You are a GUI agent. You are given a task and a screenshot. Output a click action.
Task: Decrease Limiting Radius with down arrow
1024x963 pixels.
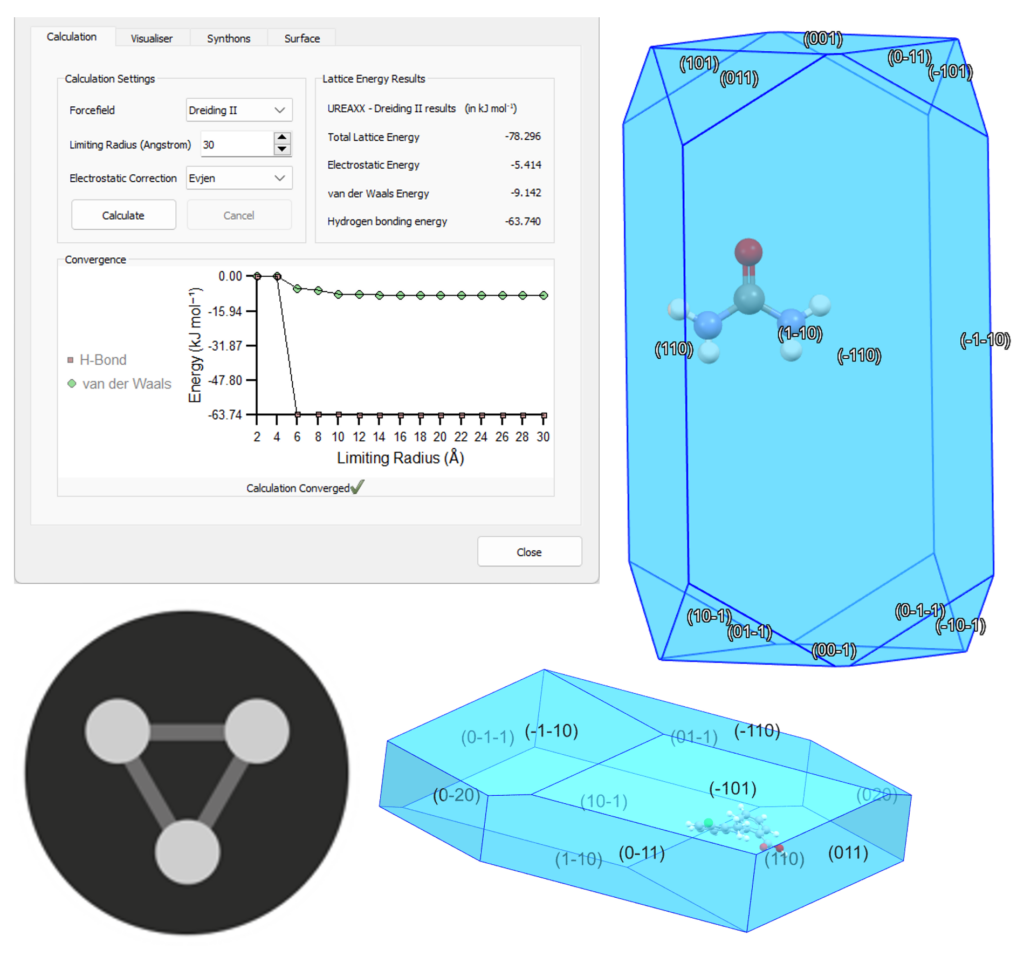pos(282,150)
